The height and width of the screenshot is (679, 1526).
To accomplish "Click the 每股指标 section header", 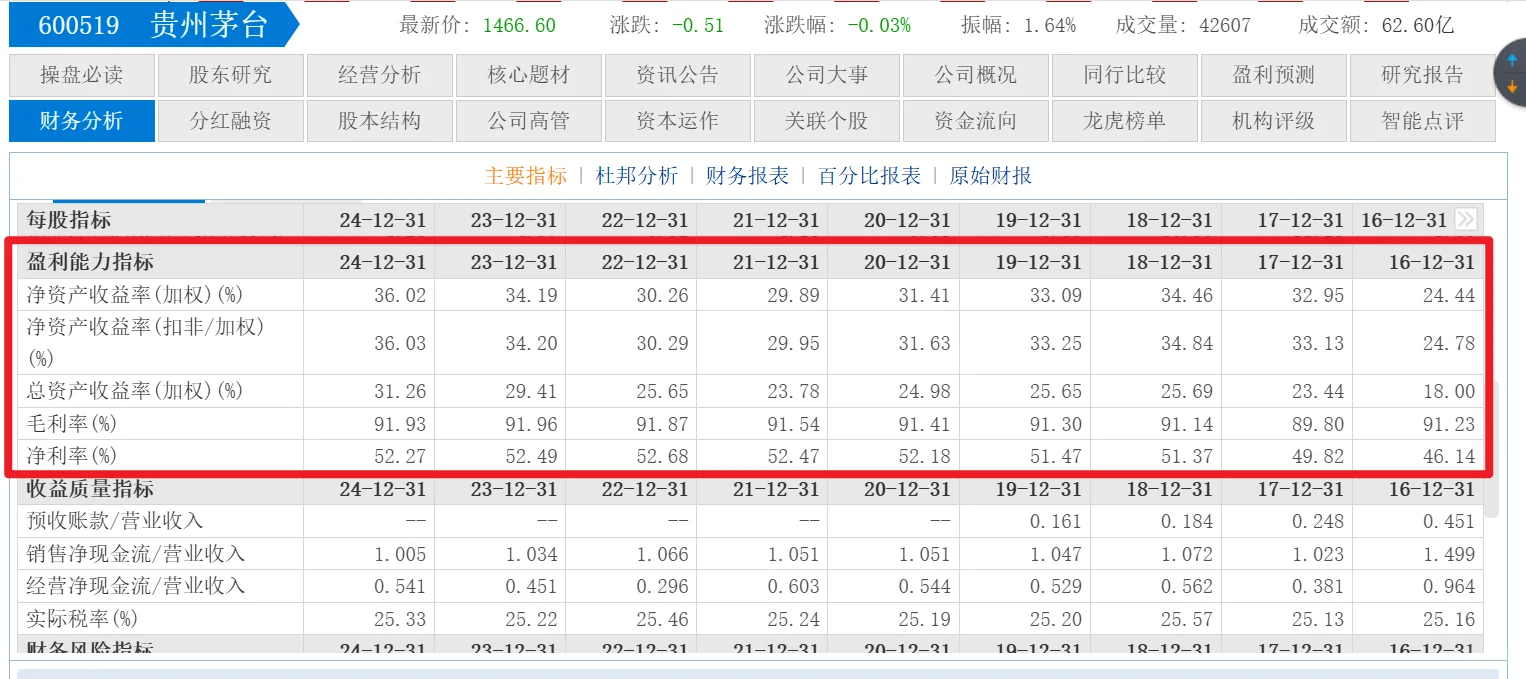I will pyautogui.click(x=69, y=219).
